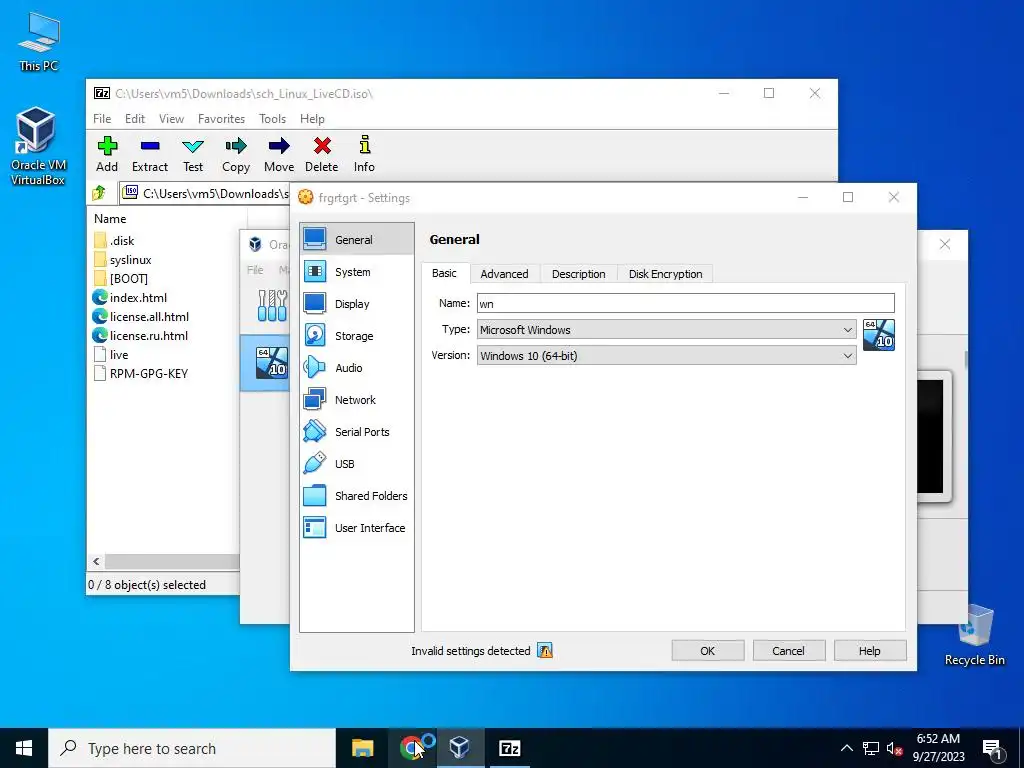Open Shared Folders settings category
Screen dimensions: 1024x768
357,496
